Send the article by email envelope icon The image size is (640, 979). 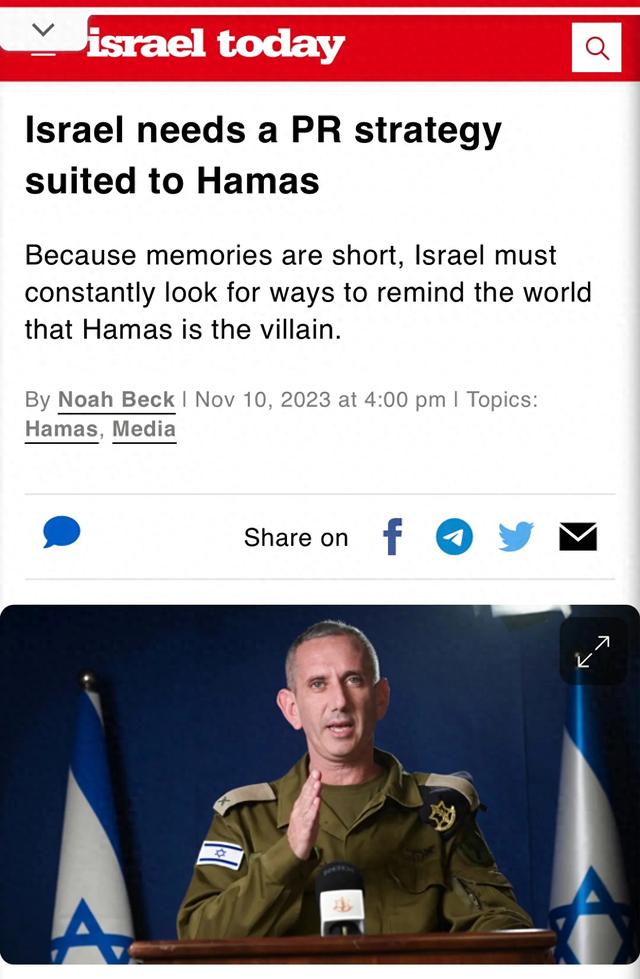click(578, 537)
